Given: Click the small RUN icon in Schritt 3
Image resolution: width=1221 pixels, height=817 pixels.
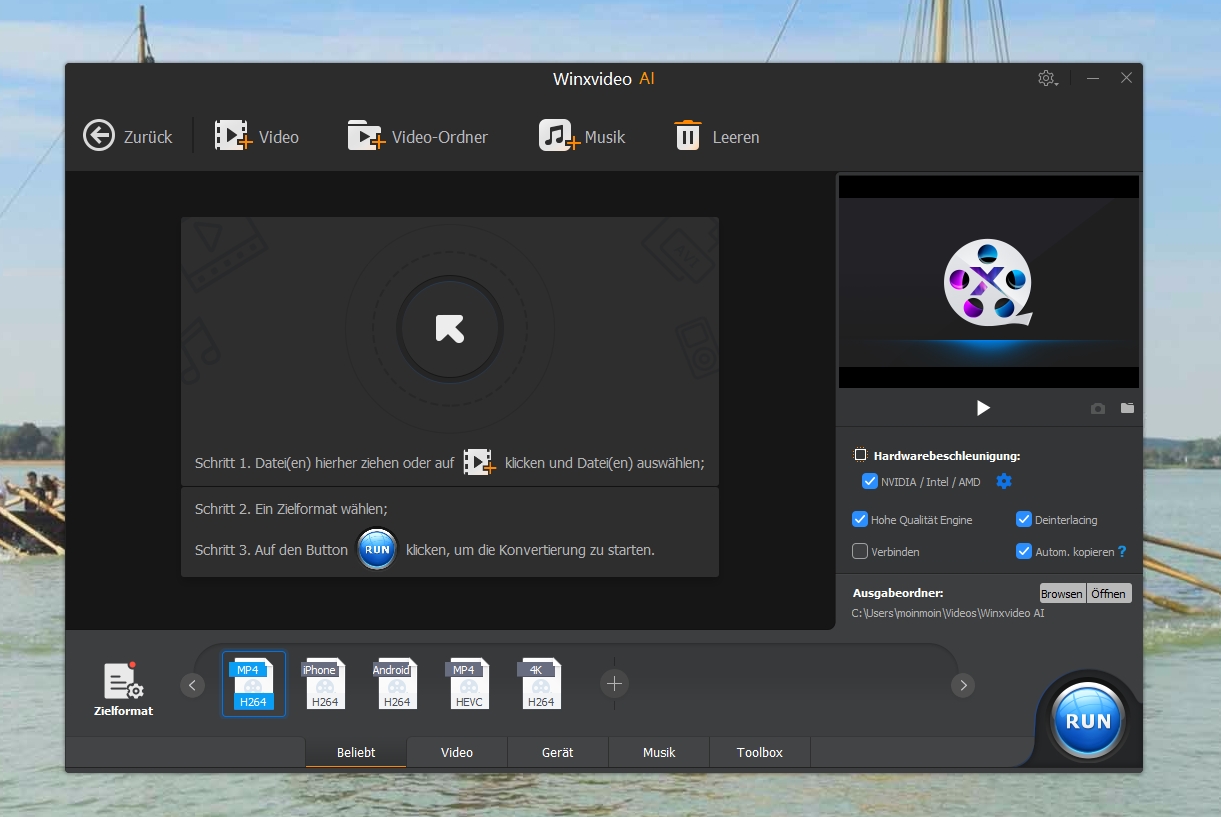Looking at the screenshot, I should point(377,550).
